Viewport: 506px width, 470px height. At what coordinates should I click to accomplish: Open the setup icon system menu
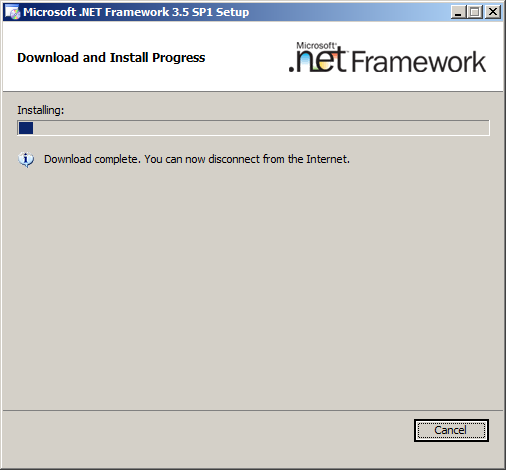click(13, 12)
